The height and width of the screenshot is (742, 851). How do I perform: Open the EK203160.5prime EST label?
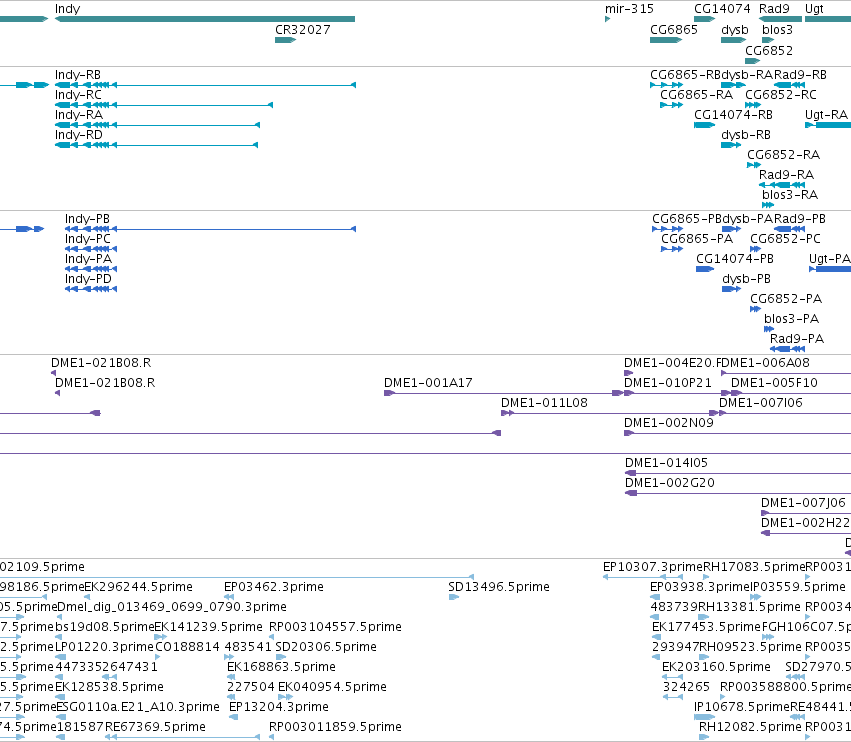point(716,668)
